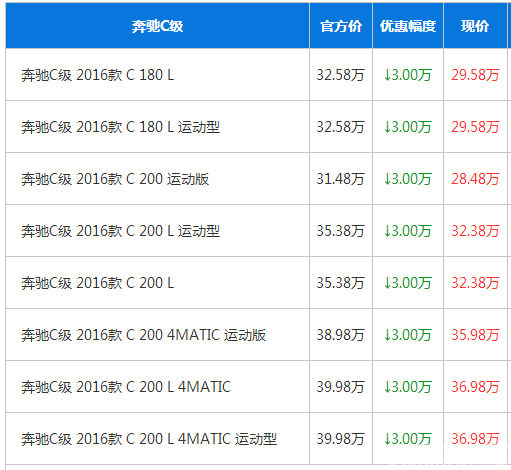Click discount ↓3.00万 in C 200 4MATIC 运动版 row
This screenshot has height=470, width=511.
point(408,335)
